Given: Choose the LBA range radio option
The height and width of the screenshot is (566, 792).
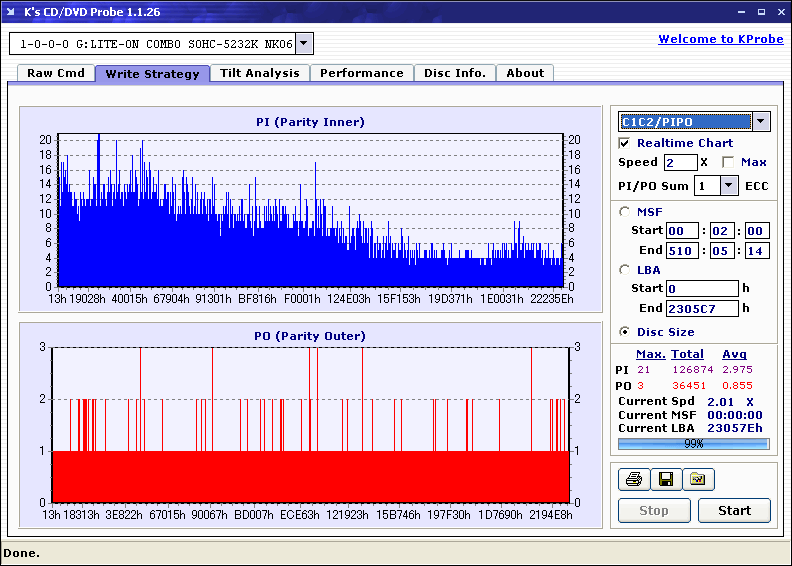Looking at the screenshot, I should (625, 270).
